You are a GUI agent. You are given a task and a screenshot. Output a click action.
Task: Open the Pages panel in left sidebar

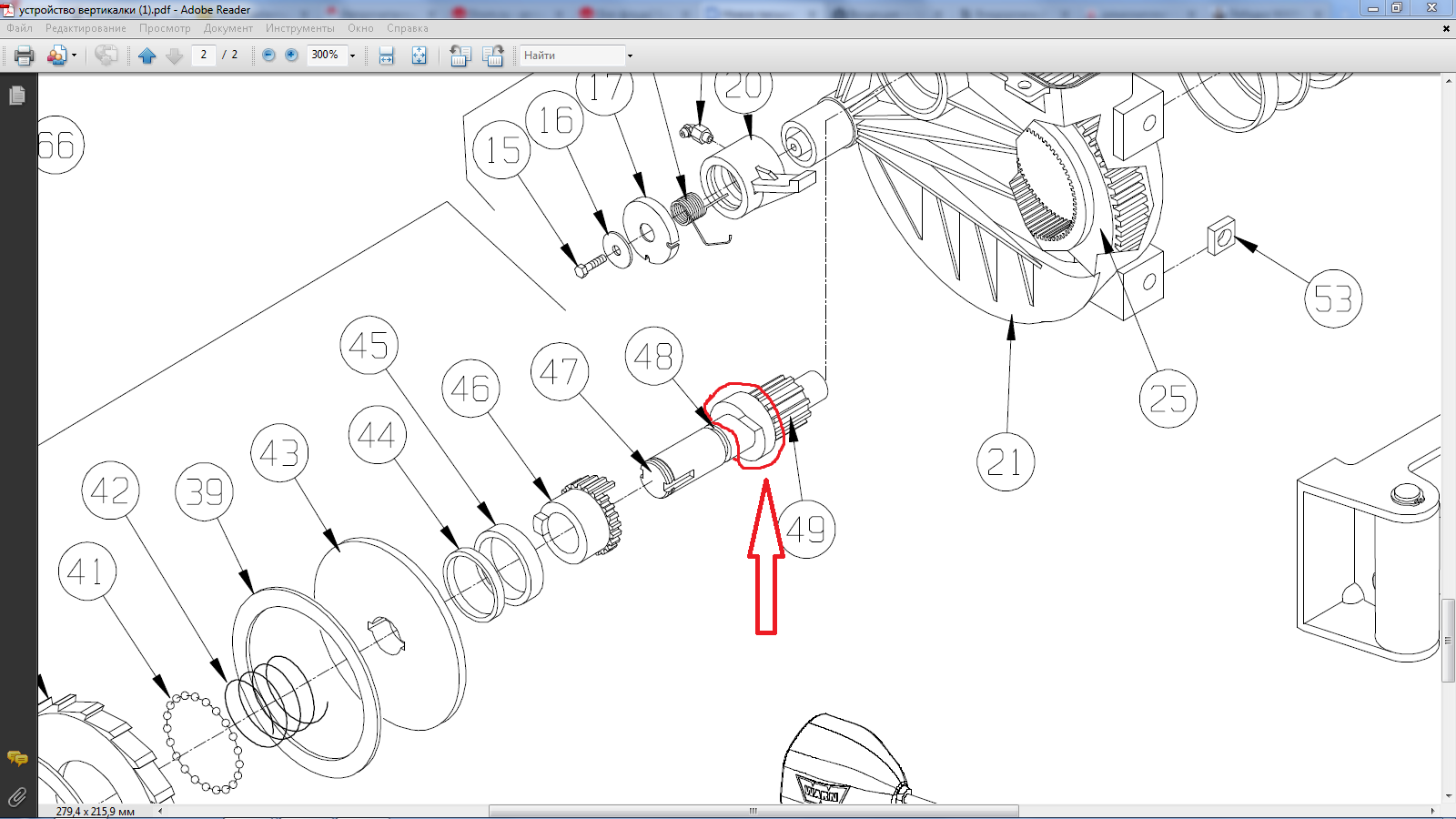coord(17,96)
